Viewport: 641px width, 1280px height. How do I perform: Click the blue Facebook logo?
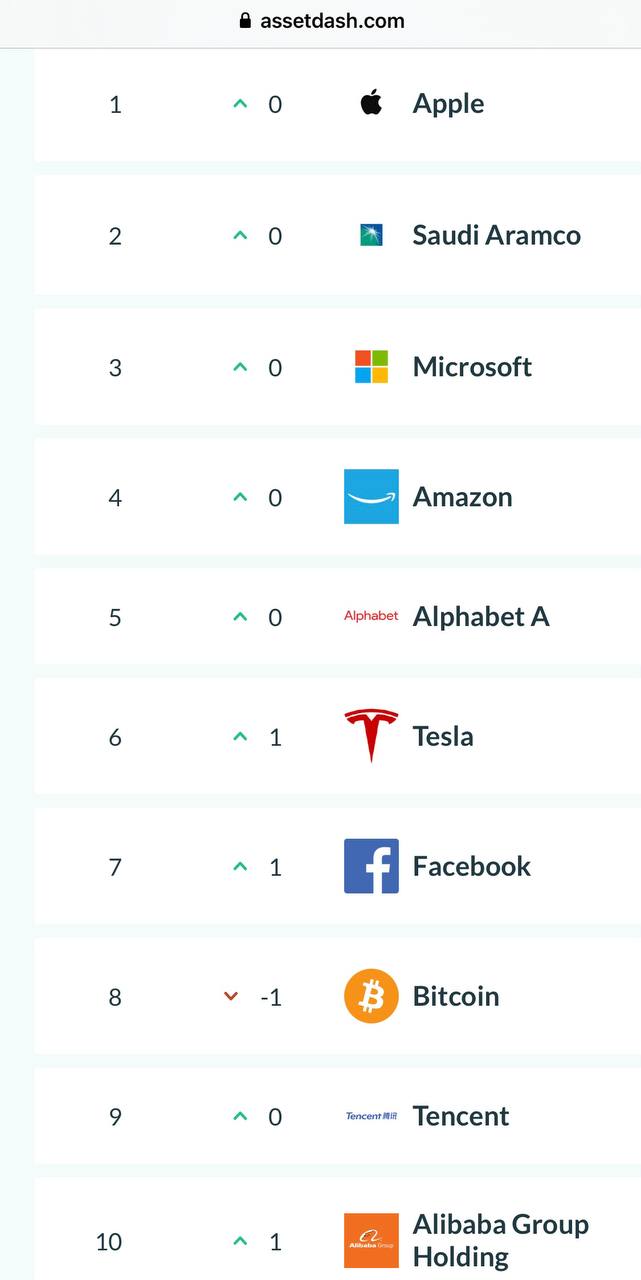coord(371,866)
